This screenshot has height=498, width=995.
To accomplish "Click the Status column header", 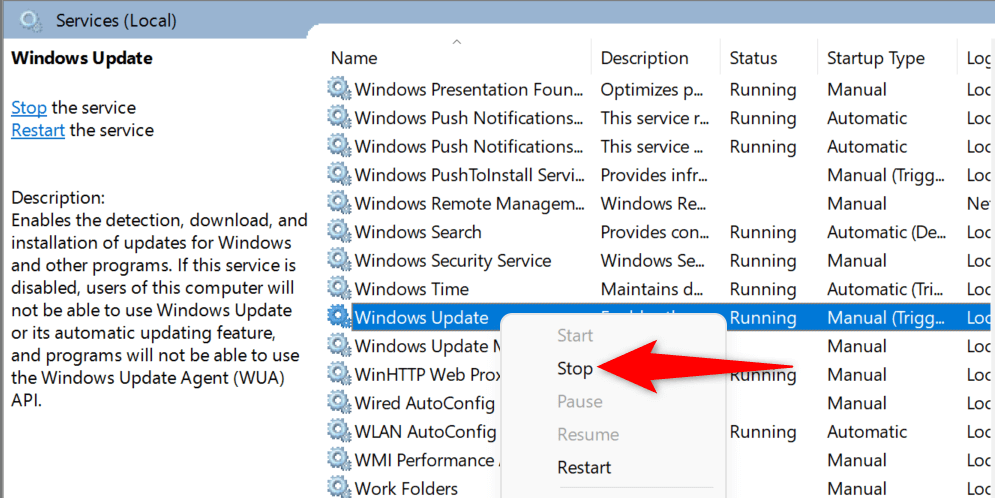I will point(753,58).
